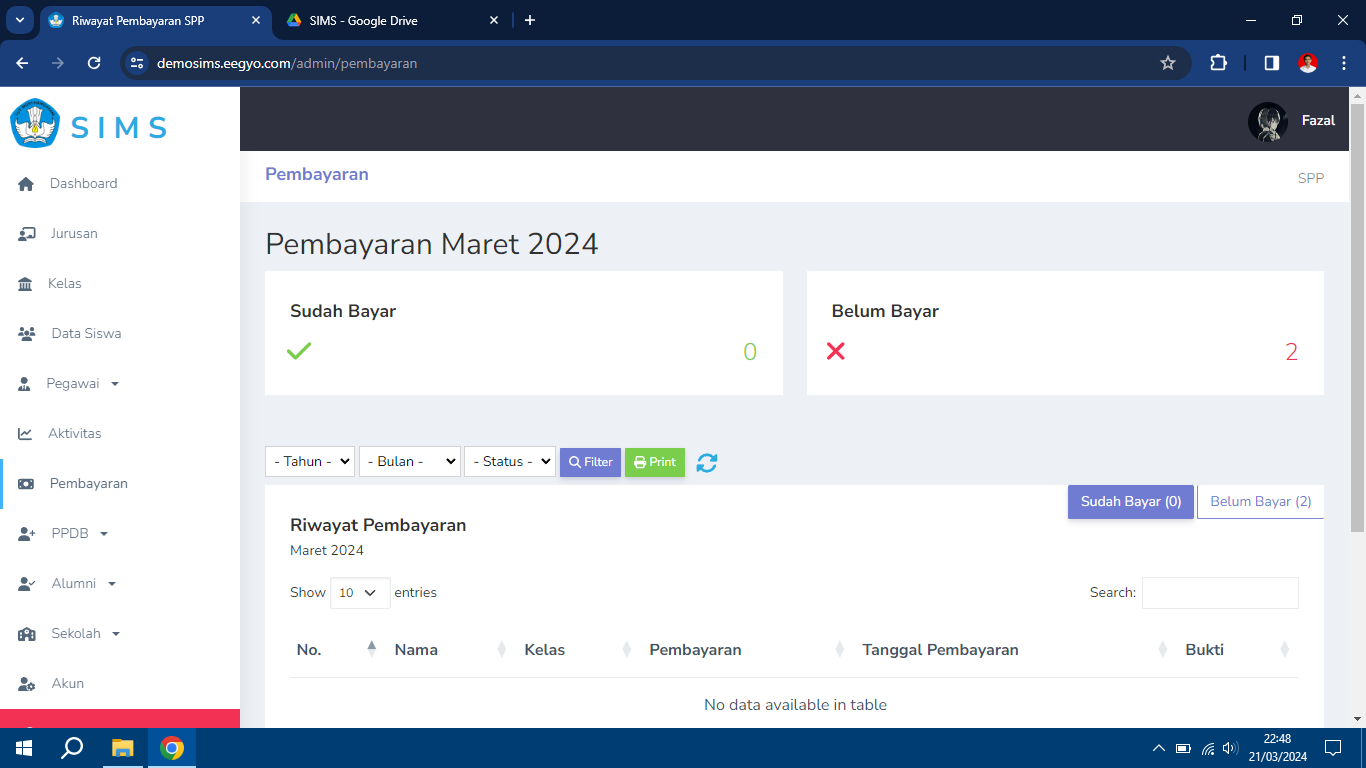Click the Aktivitas chart icon
Screen dimensions: 1366x768
26,434
